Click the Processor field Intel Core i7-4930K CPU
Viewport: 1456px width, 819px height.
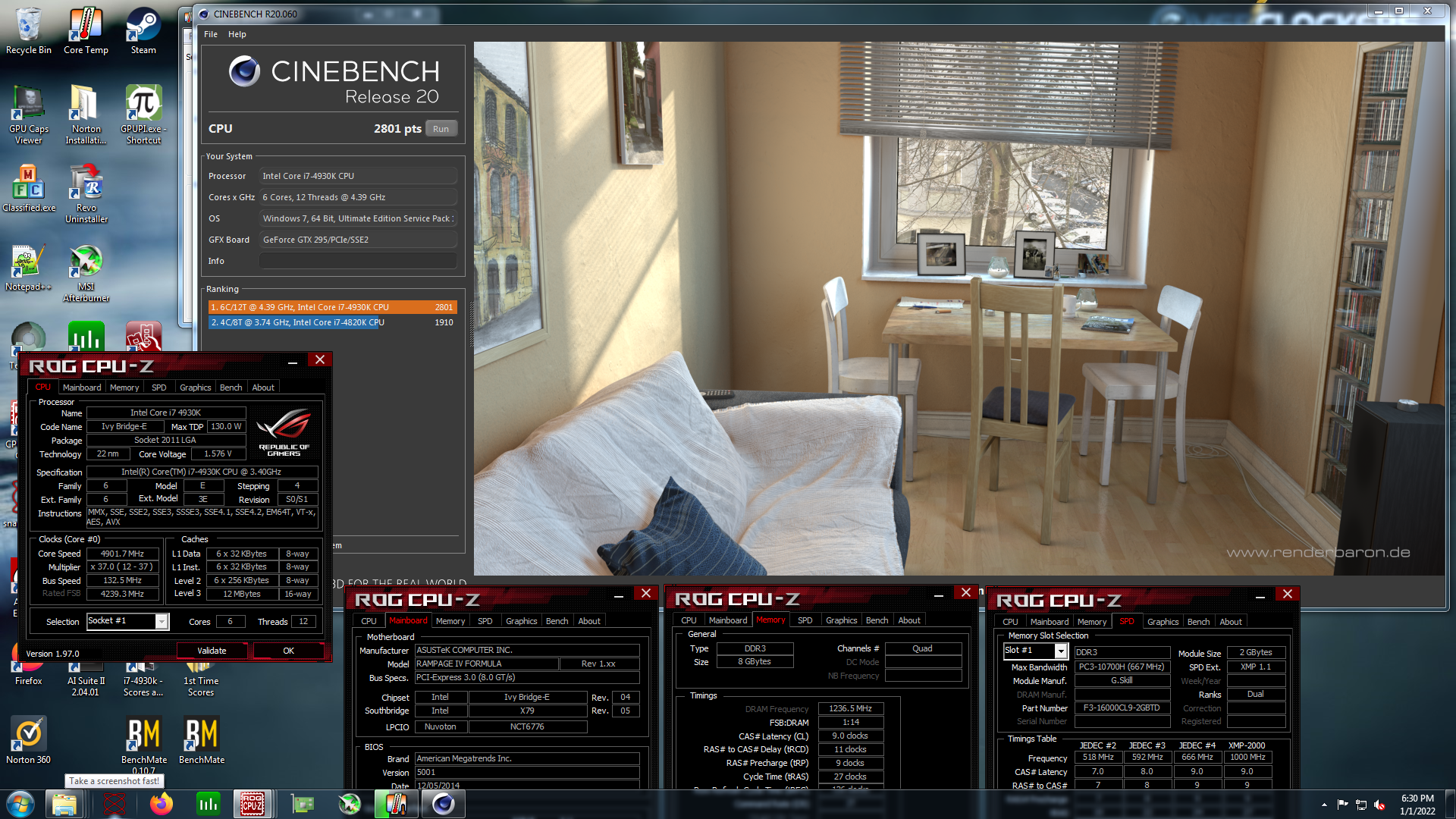tap(358, 176)
